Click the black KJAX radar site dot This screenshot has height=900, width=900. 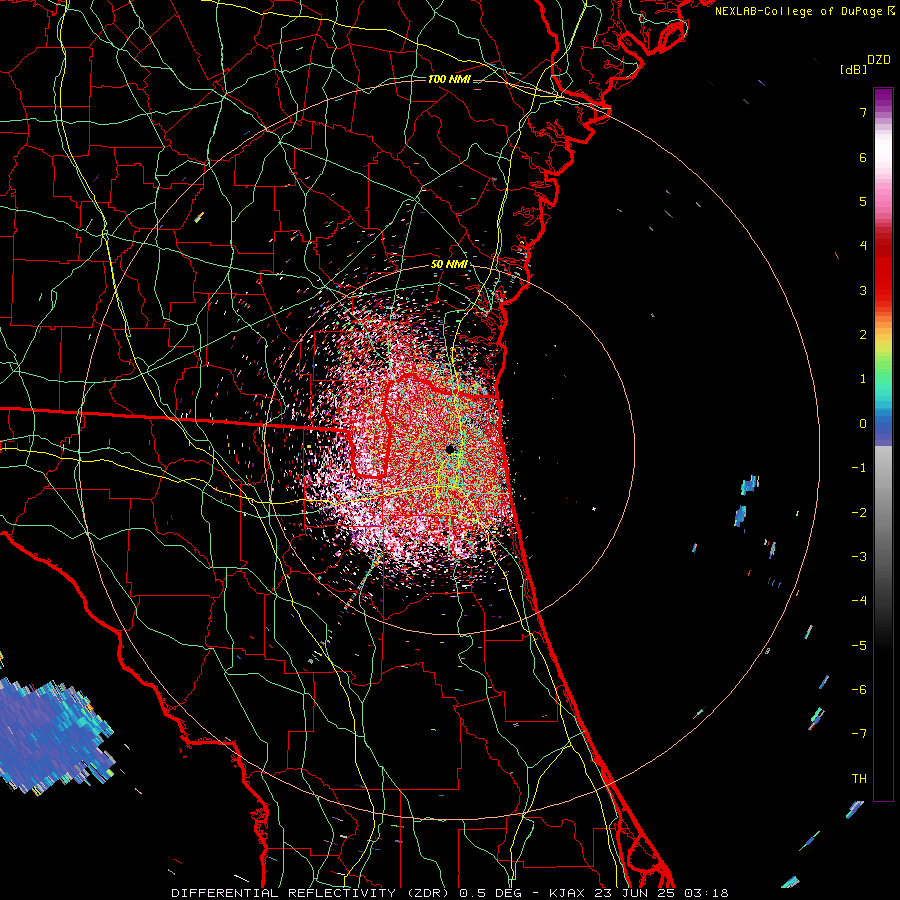coord(451,449)
